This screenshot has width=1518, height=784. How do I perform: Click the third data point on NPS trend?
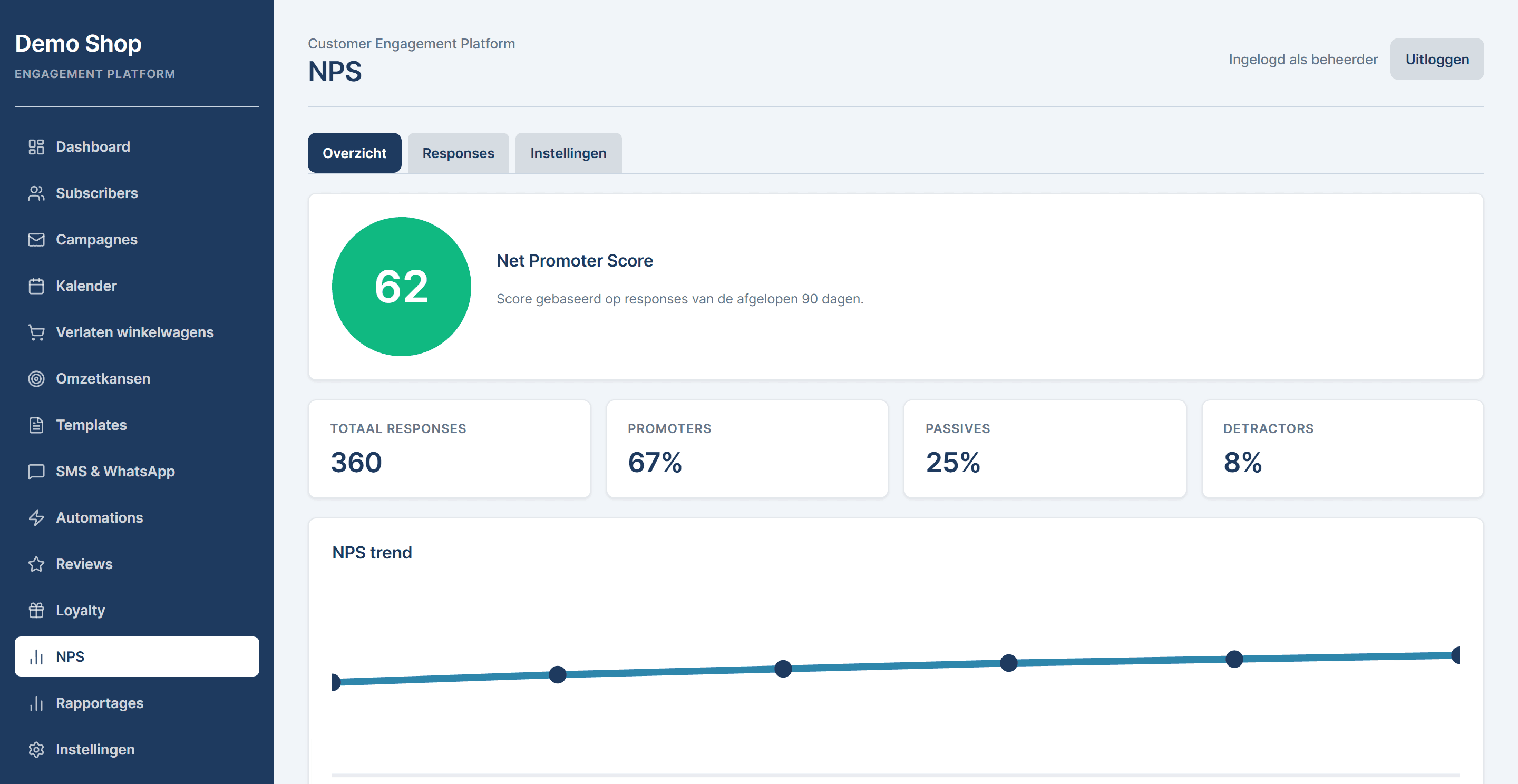coord(783,669)
